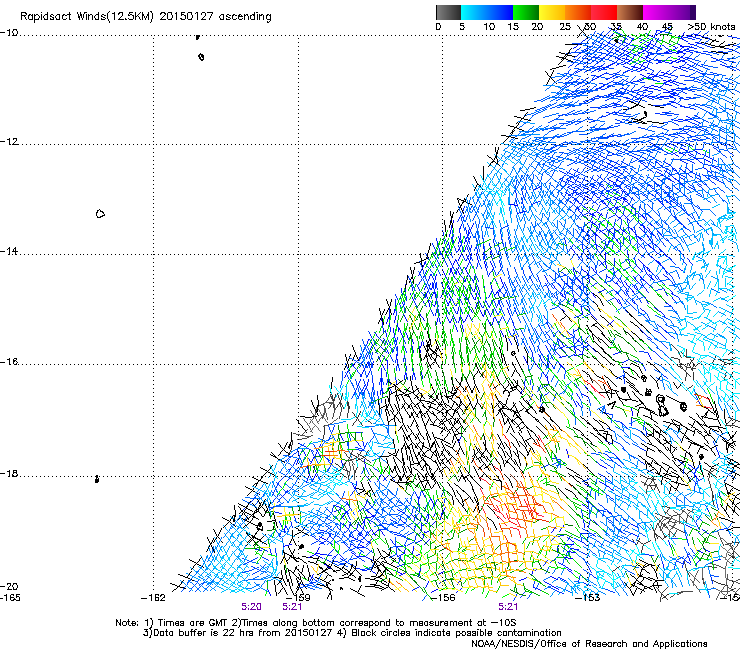Click the '-162' longitude axis label
The image size is (740, 650).
point(153,598)
